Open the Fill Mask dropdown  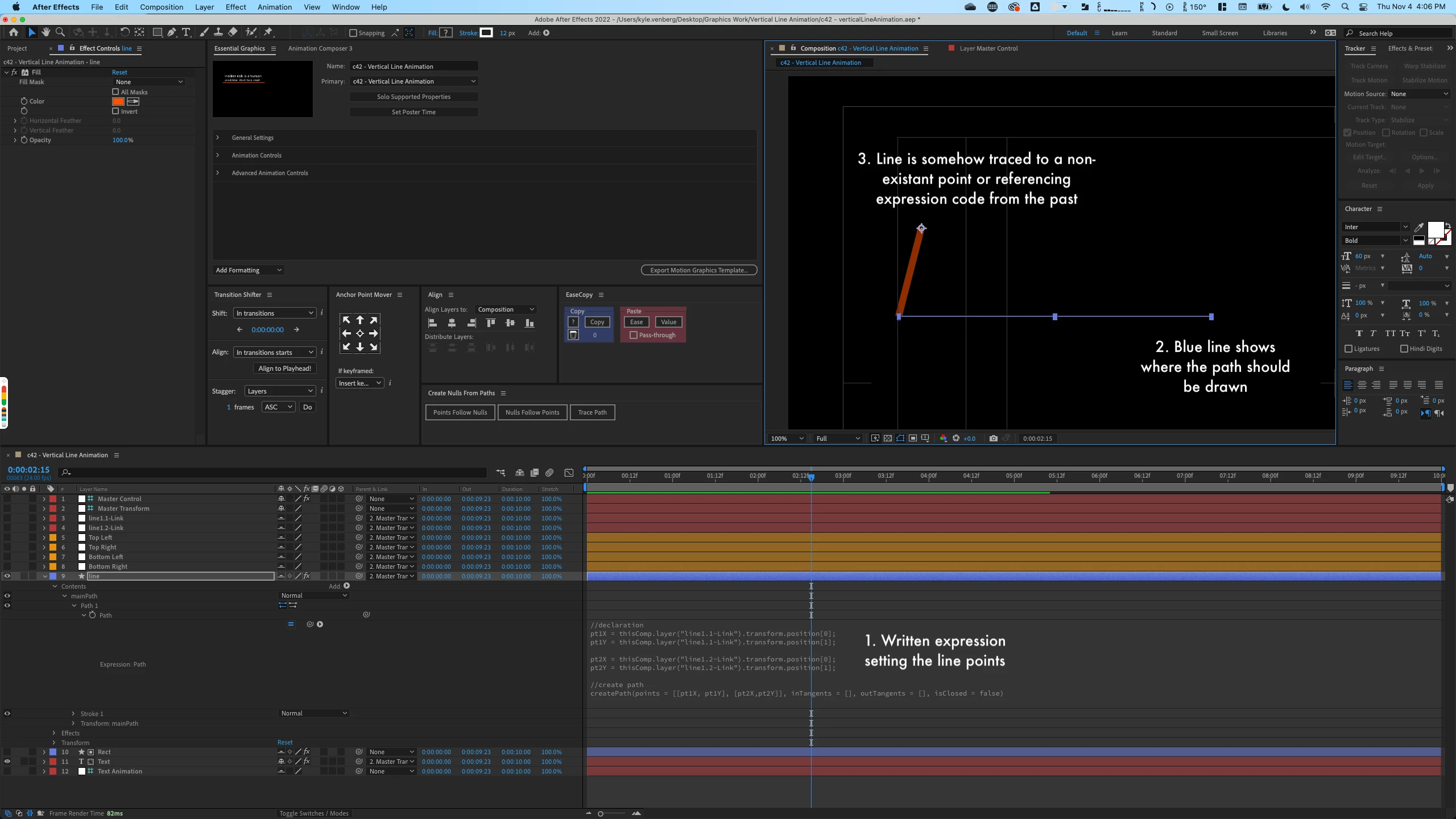click(x=148, y=82)
